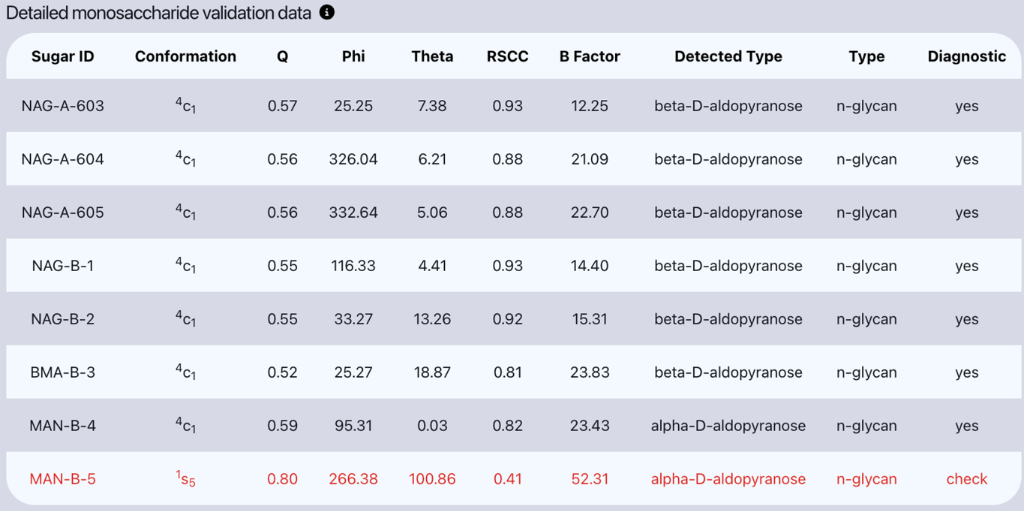Sort by the Q column header
The width and height of the screenshot is (1024, 512).
282,56
